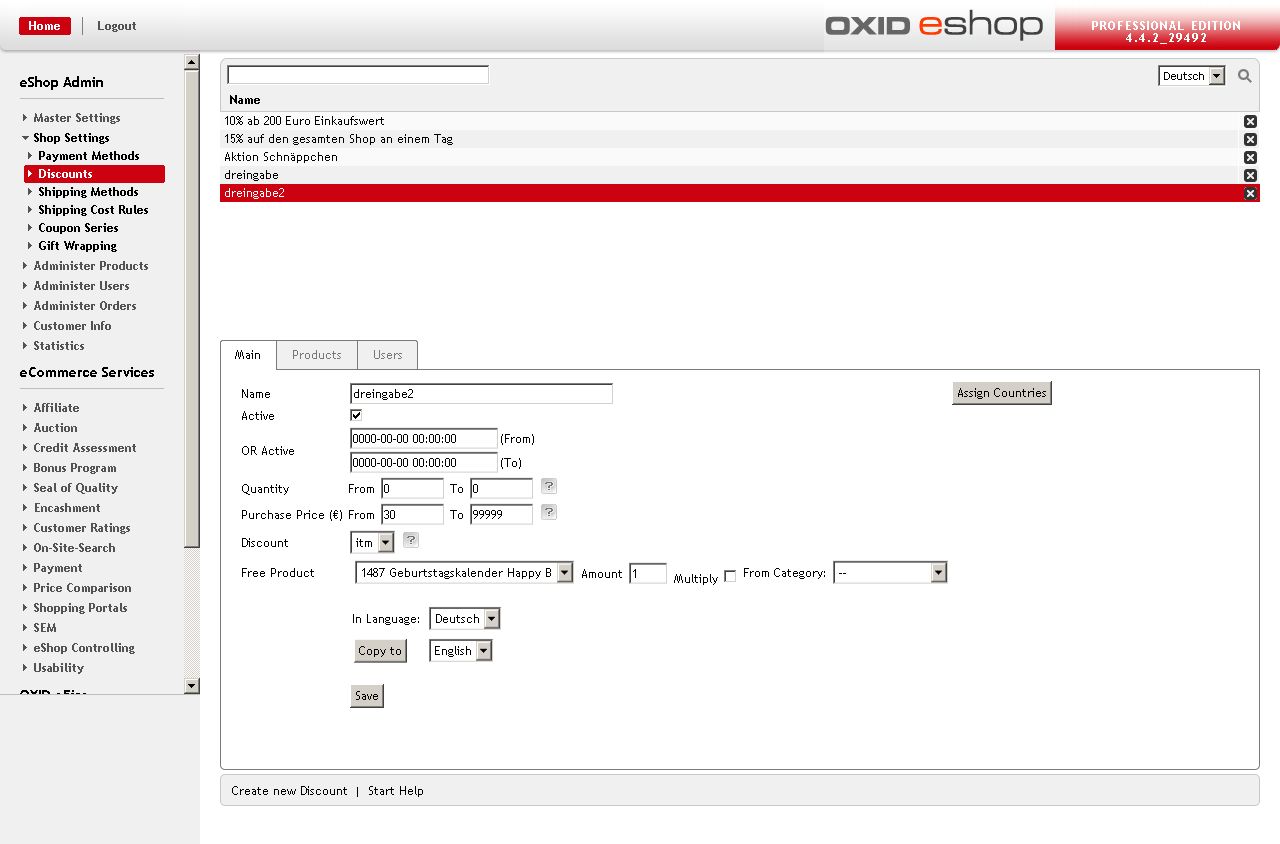Click the search magnifier icon

pos(1245,76)
